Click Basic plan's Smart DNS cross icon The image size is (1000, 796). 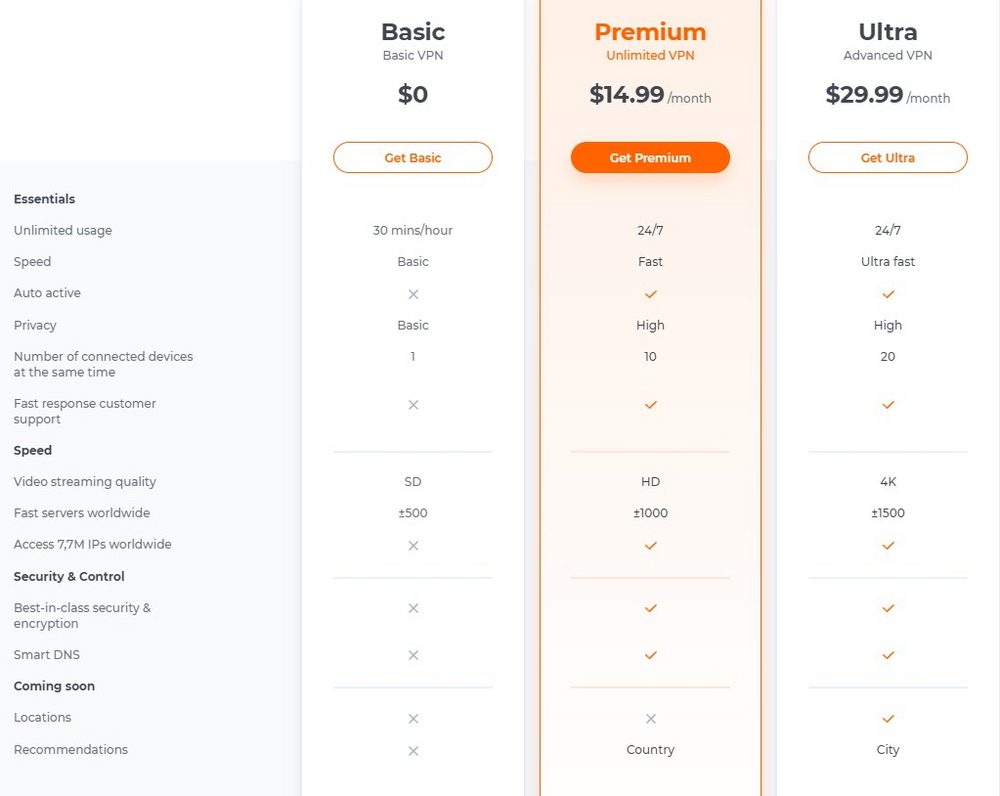tap(413, 655)
